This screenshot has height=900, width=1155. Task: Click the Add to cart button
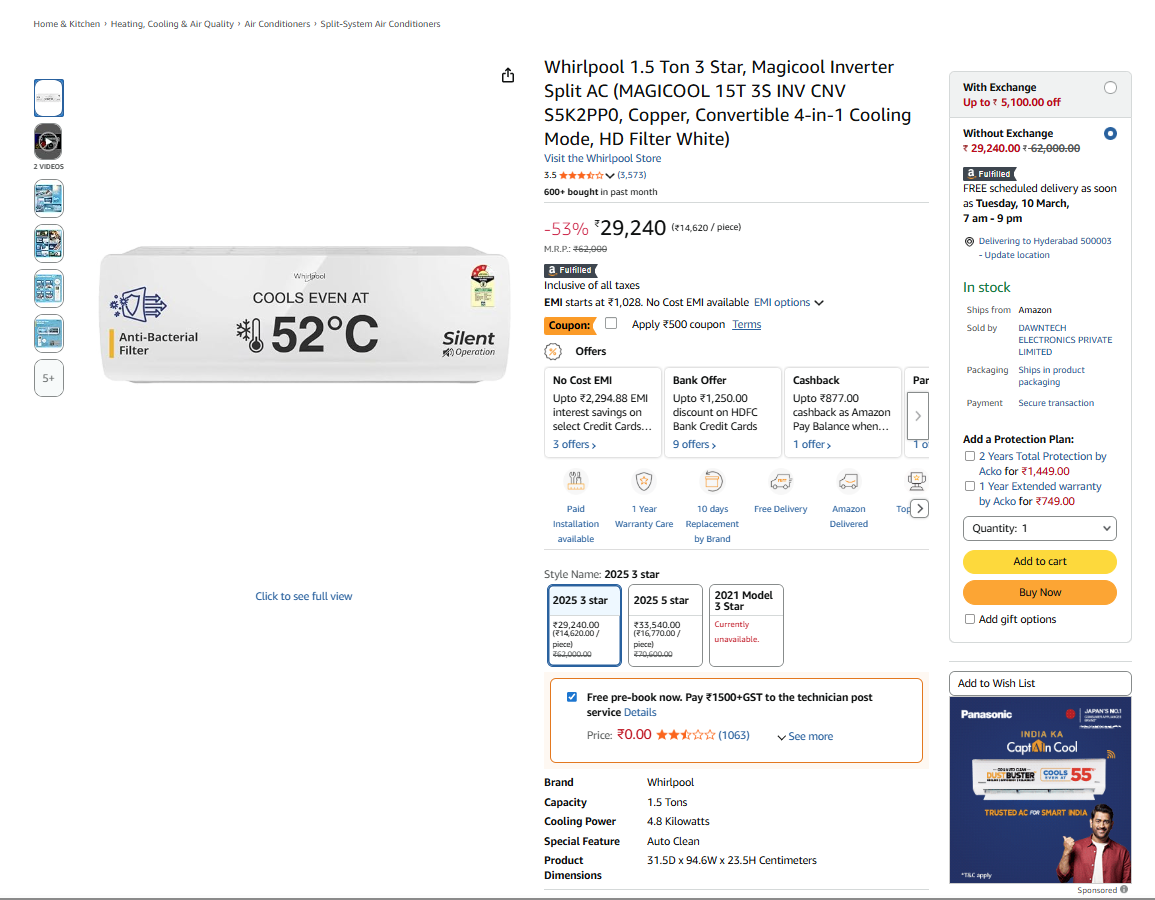[x=1039, y=561]
